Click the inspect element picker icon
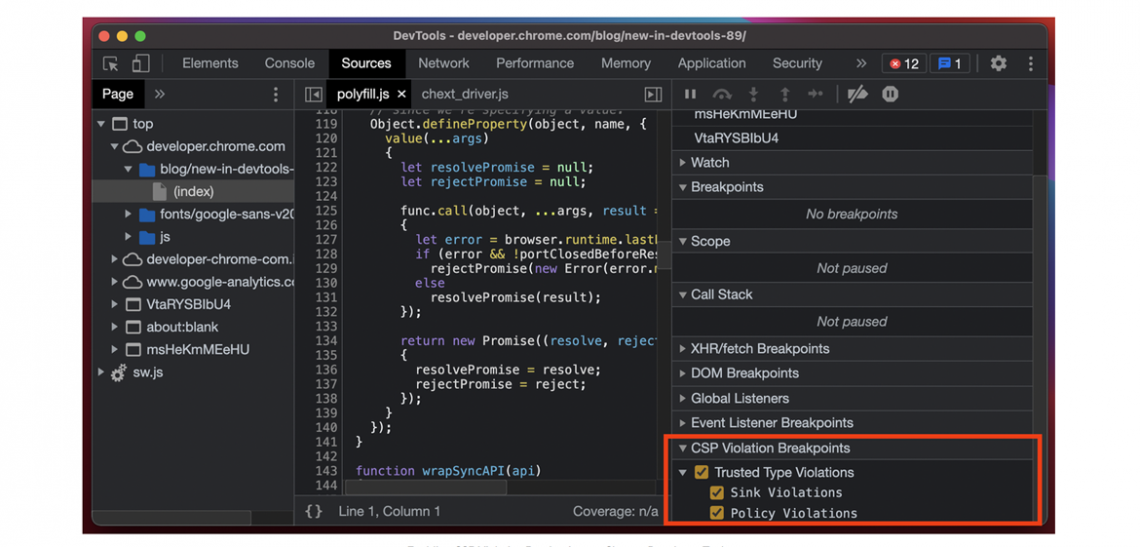 111,63
